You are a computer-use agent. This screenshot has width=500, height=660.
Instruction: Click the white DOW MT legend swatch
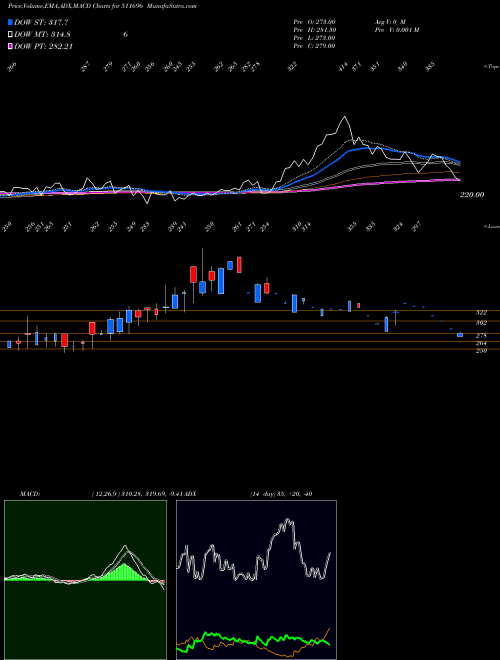[x=10, y=34]
